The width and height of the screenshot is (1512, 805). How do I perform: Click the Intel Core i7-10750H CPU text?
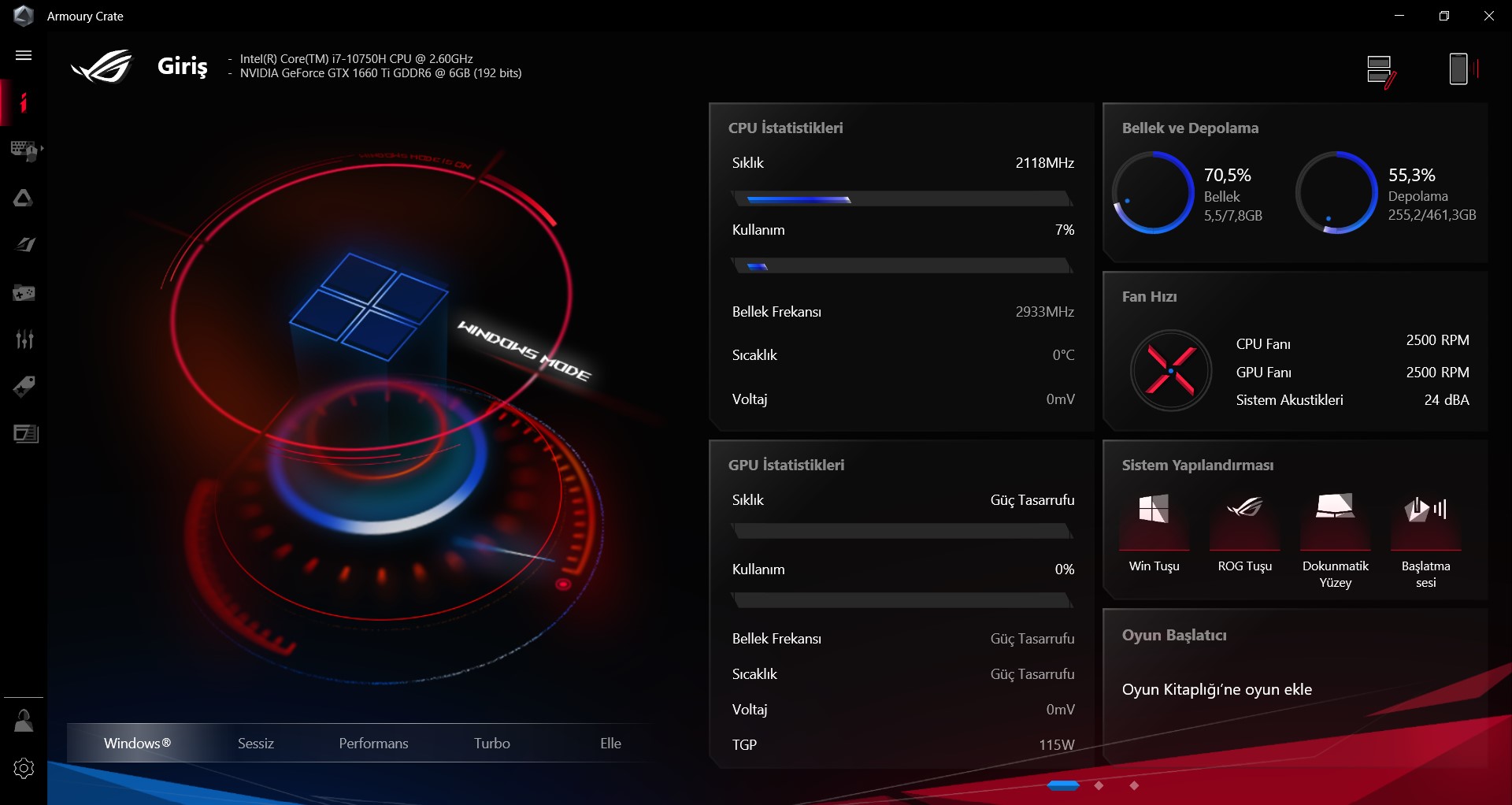pyautogui.click(x=356, y=59)
